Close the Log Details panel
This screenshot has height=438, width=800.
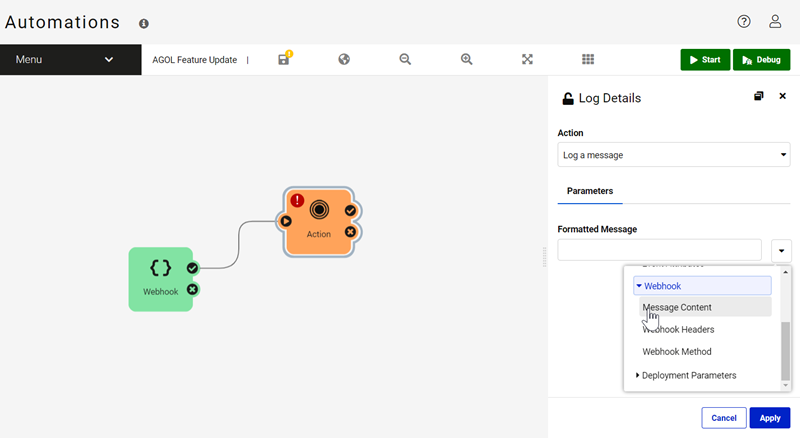(782, 96)
